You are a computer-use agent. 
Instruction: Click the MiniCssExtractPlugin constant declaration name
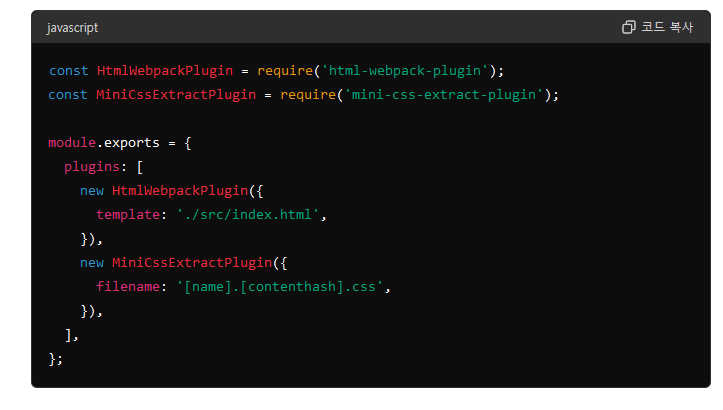click(x=176, y=95)
